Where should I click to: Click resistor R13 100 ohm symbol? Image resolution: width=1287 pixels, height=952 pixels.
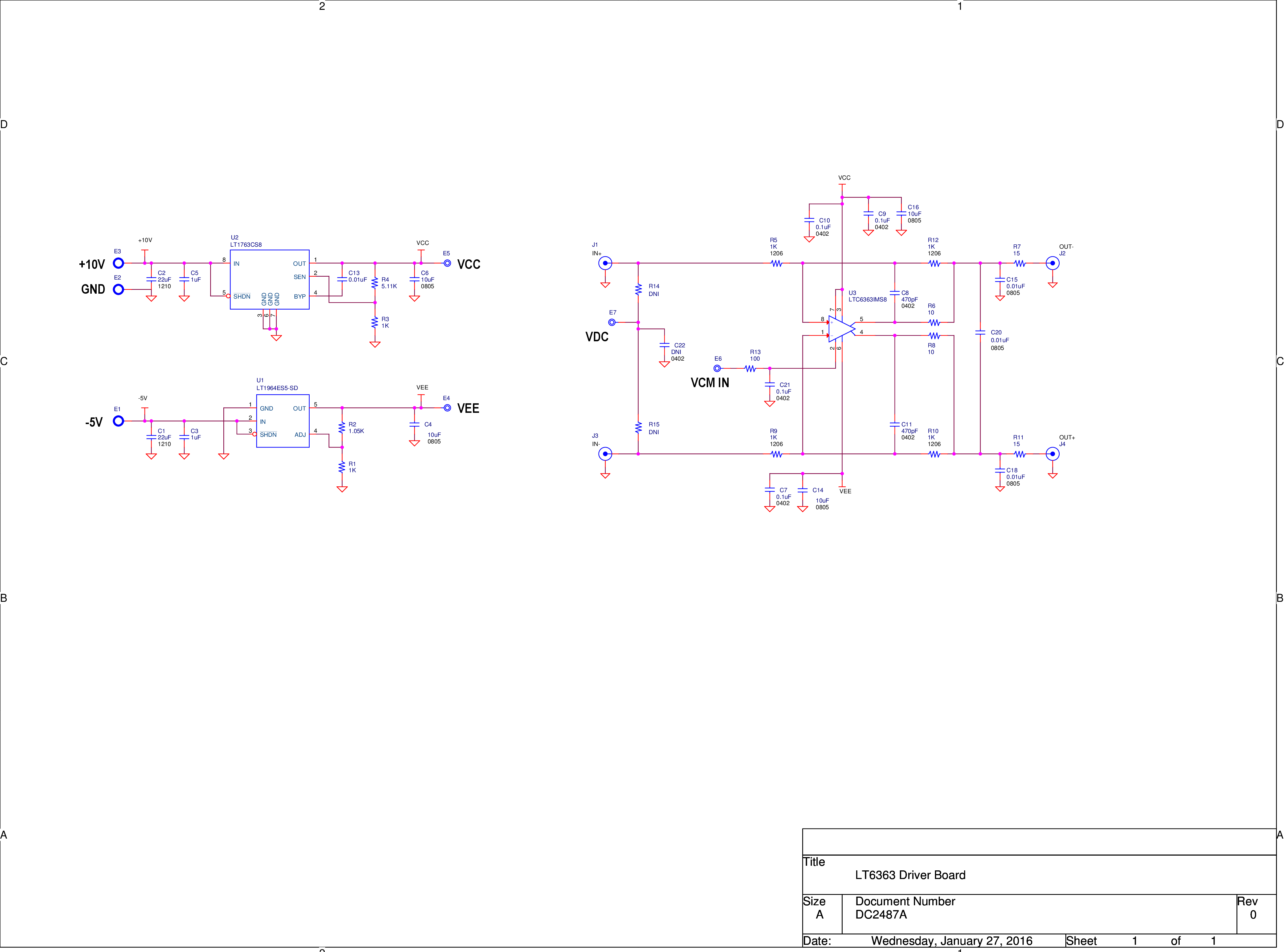click(x=751, y=368)
